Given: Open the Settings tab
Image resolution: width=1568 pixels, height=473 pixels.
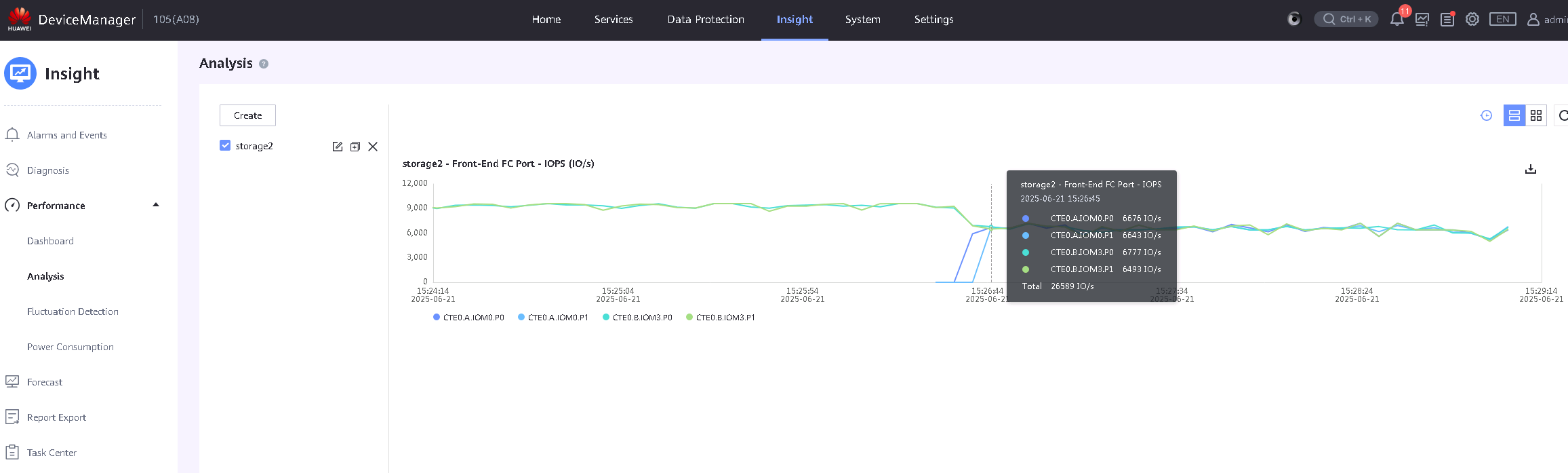Looking at the screenshot, I should [x=933, y=20].
